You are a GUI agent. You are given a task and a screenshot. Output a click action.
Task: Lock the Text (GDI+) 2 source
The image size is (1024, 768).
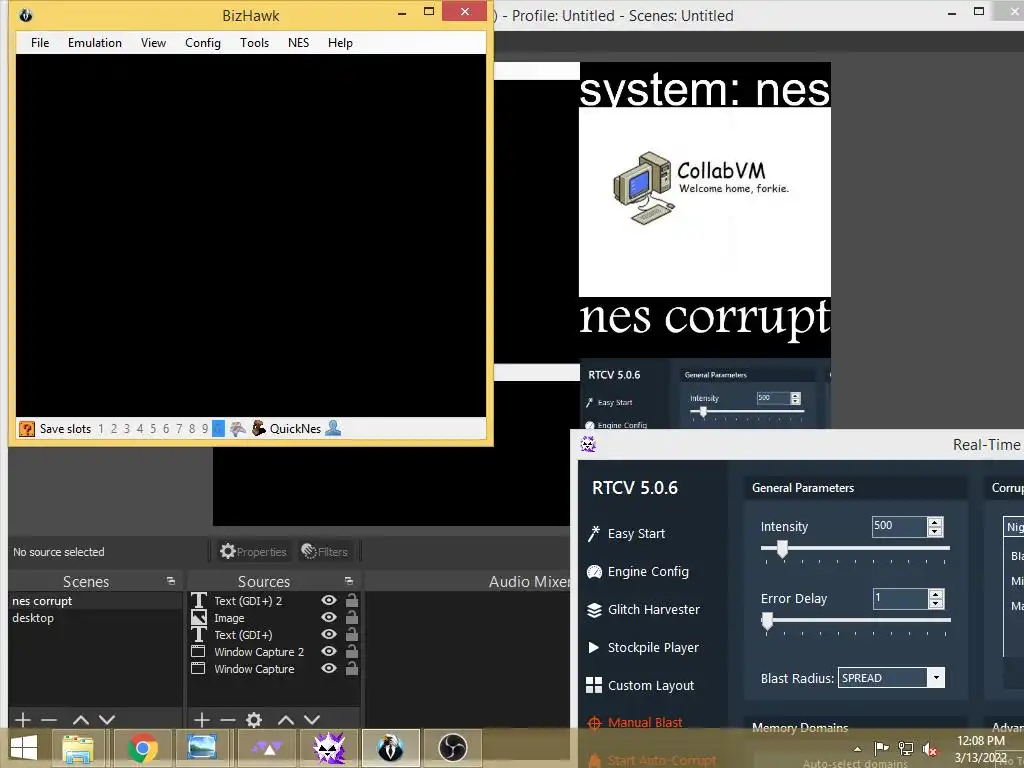tap(352, 600)
